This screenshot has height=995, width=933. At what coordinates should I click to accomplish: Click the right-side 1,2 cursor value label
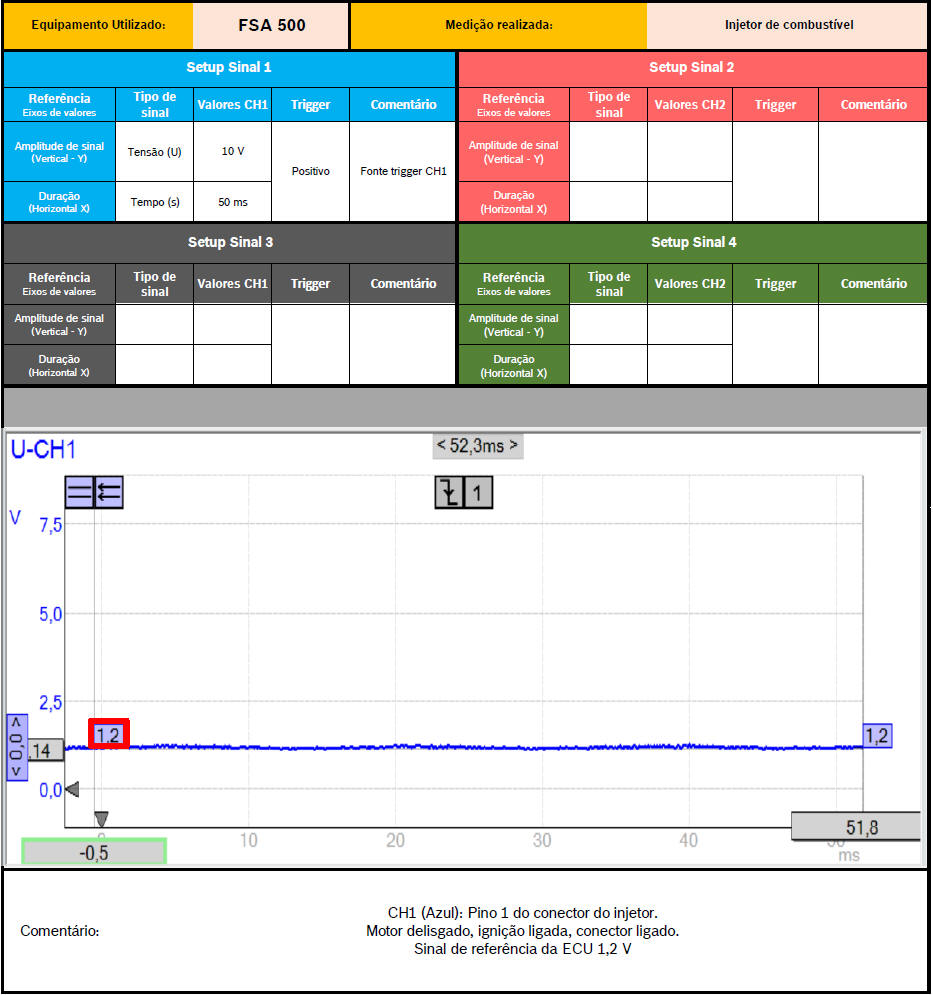(876, 737)
